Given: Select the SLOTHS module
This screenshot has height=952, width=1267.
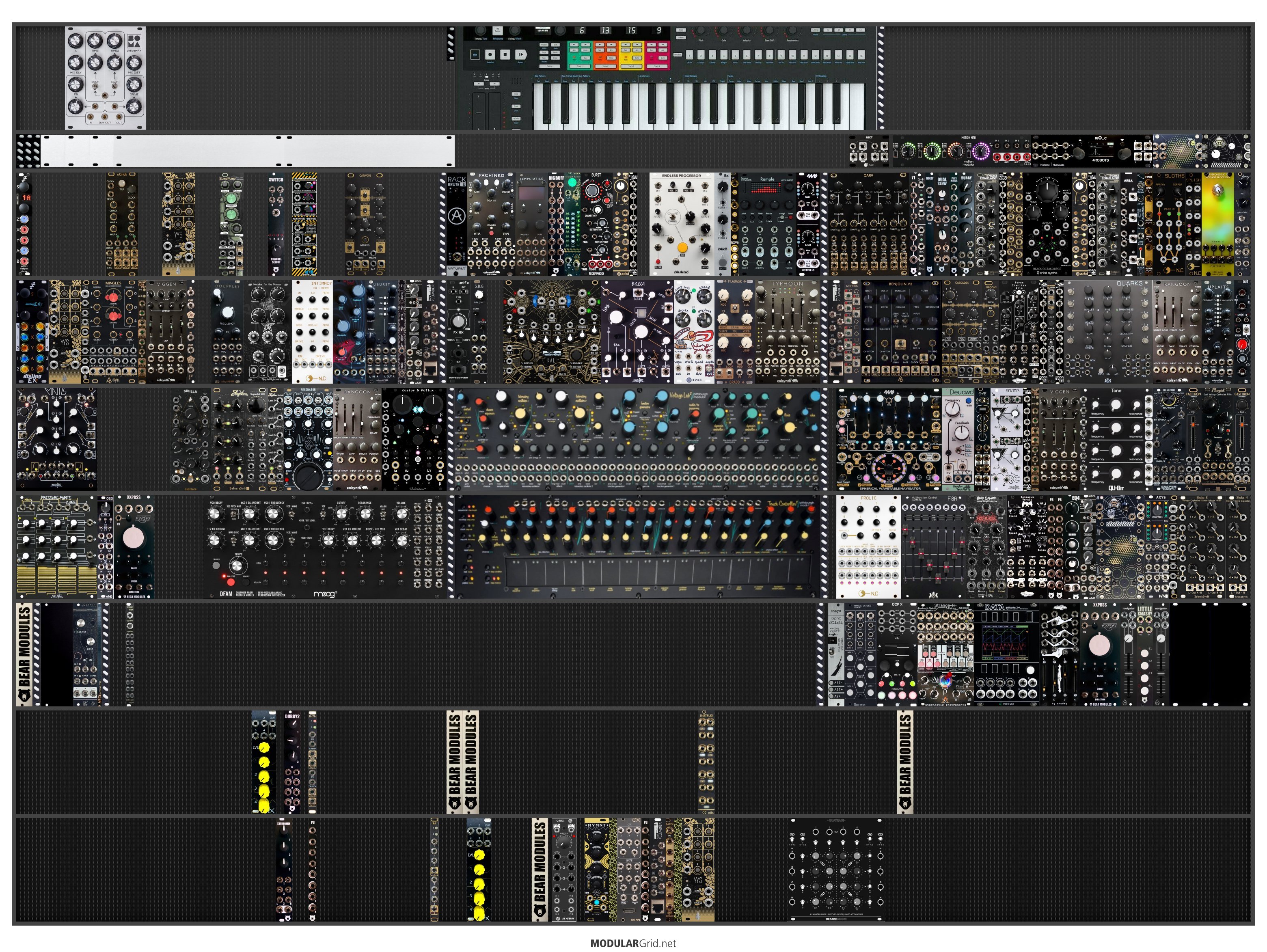Looking at the screenshot, I should point(1169,224).
